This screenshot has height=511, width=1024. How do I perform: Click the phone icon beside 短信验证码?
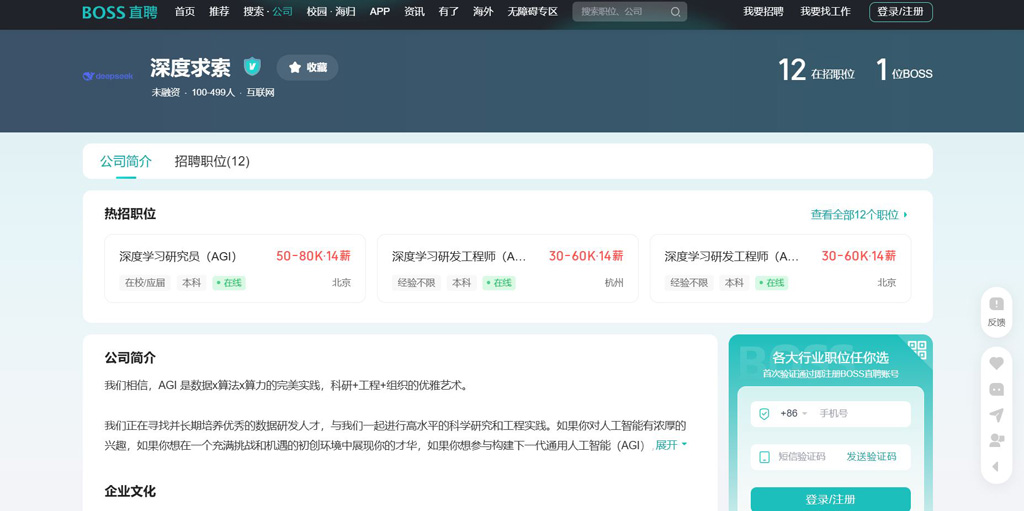tap(764, 457)
